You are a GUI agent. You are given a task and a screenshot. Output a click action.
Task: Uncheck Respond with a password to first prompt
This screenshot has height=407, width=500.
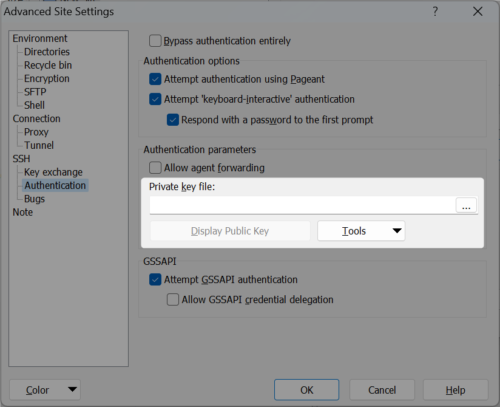pyautogui.click(x=173, y=120)
